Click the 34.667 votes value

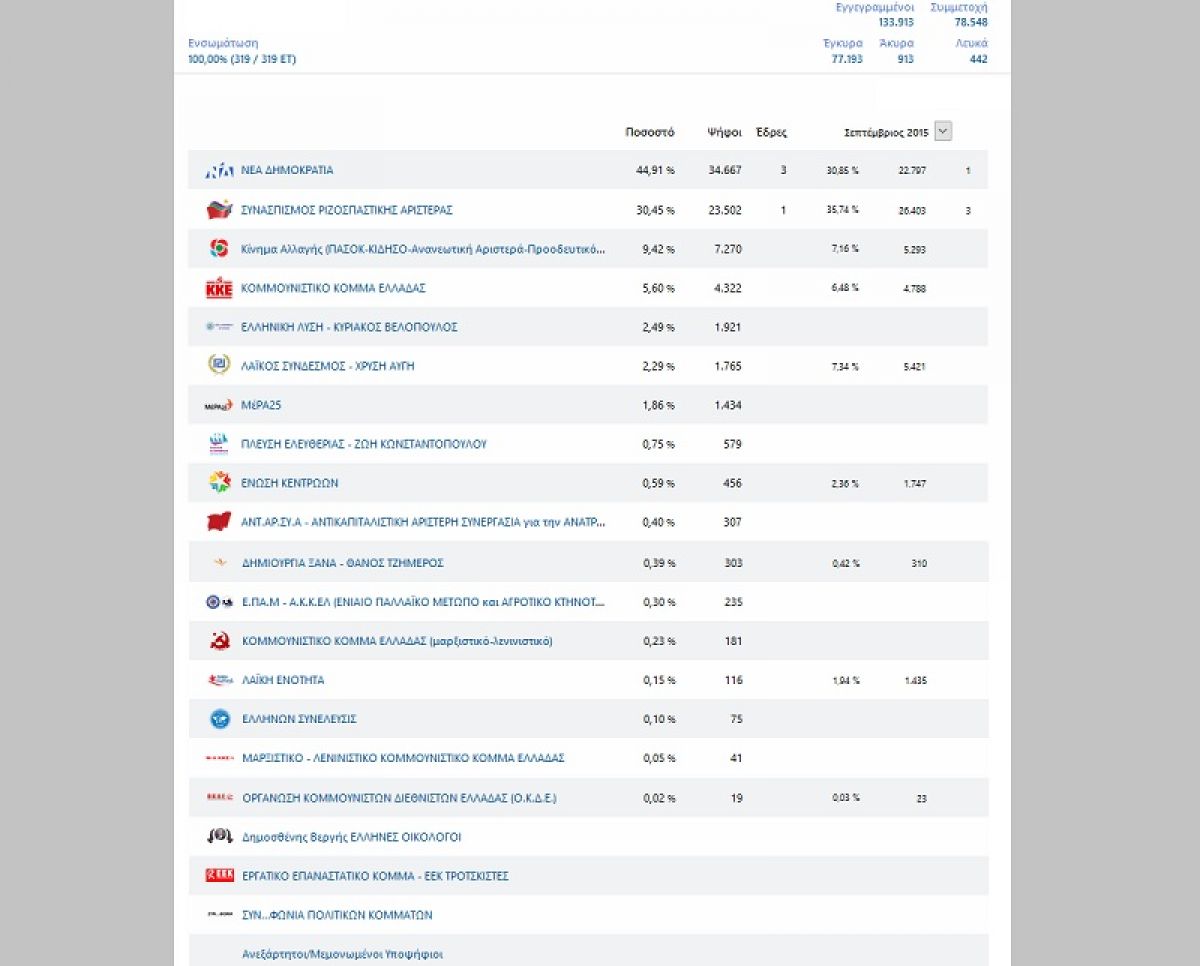pyautogui.click(x=725, y=170)
